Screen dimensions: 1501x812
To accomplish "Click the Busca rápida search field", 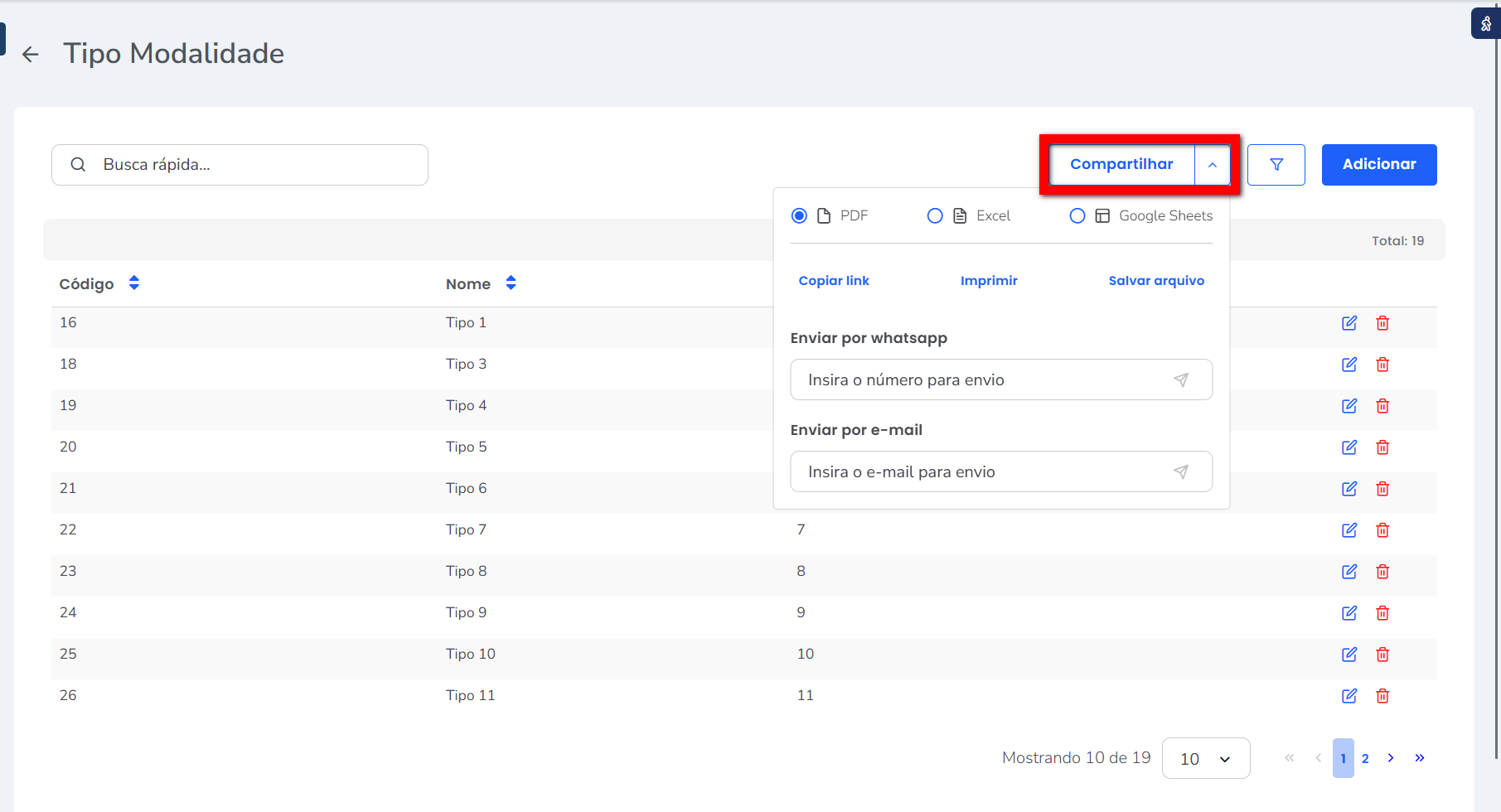I will tap(249, 165).
